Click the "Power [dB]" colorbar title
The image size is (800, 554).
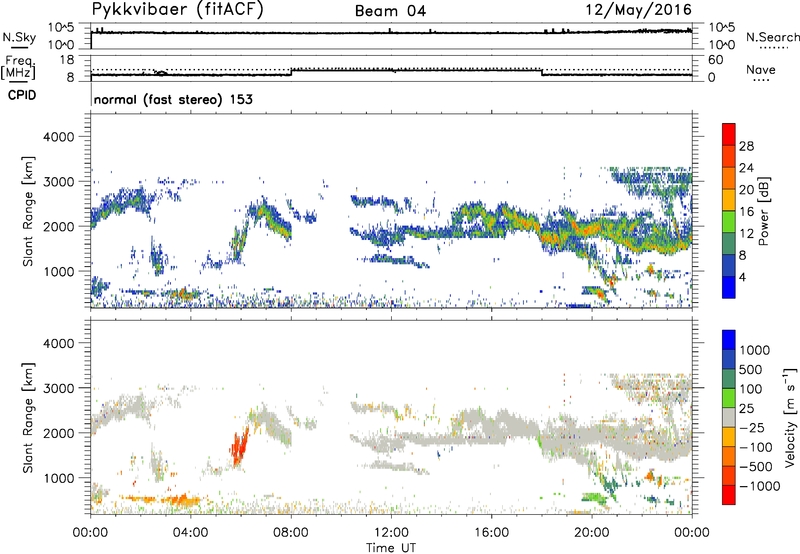pos(763,211)
